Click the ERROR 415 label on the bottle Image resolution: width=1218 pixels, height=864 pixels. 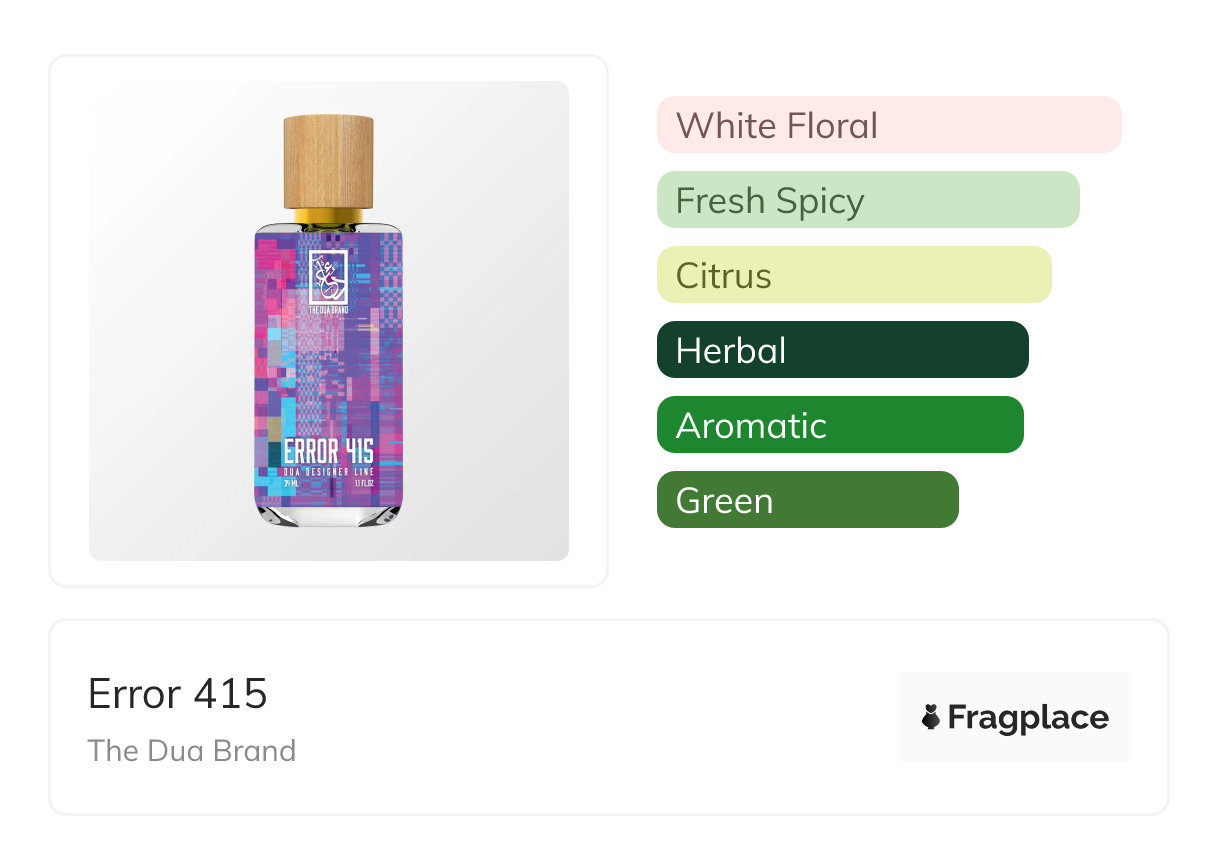click(x=328, y=451)
